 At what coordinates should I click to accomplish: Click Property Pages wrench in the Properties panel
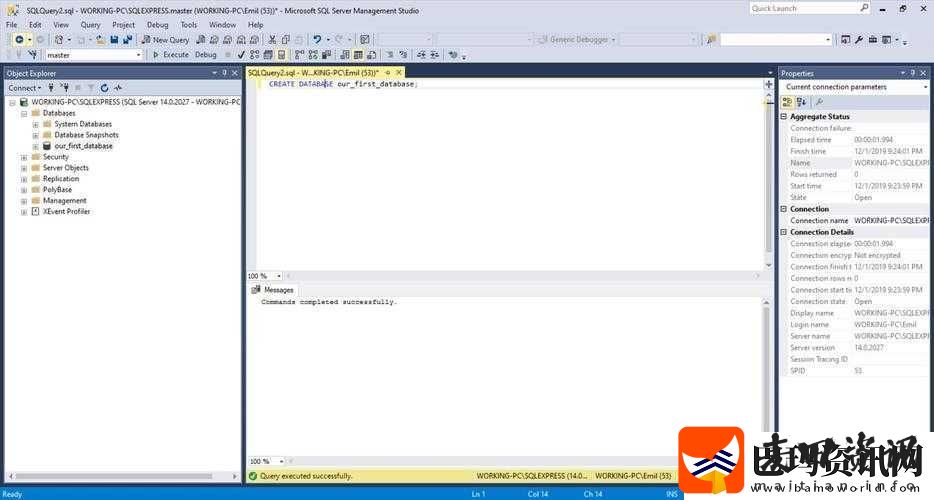819,102
